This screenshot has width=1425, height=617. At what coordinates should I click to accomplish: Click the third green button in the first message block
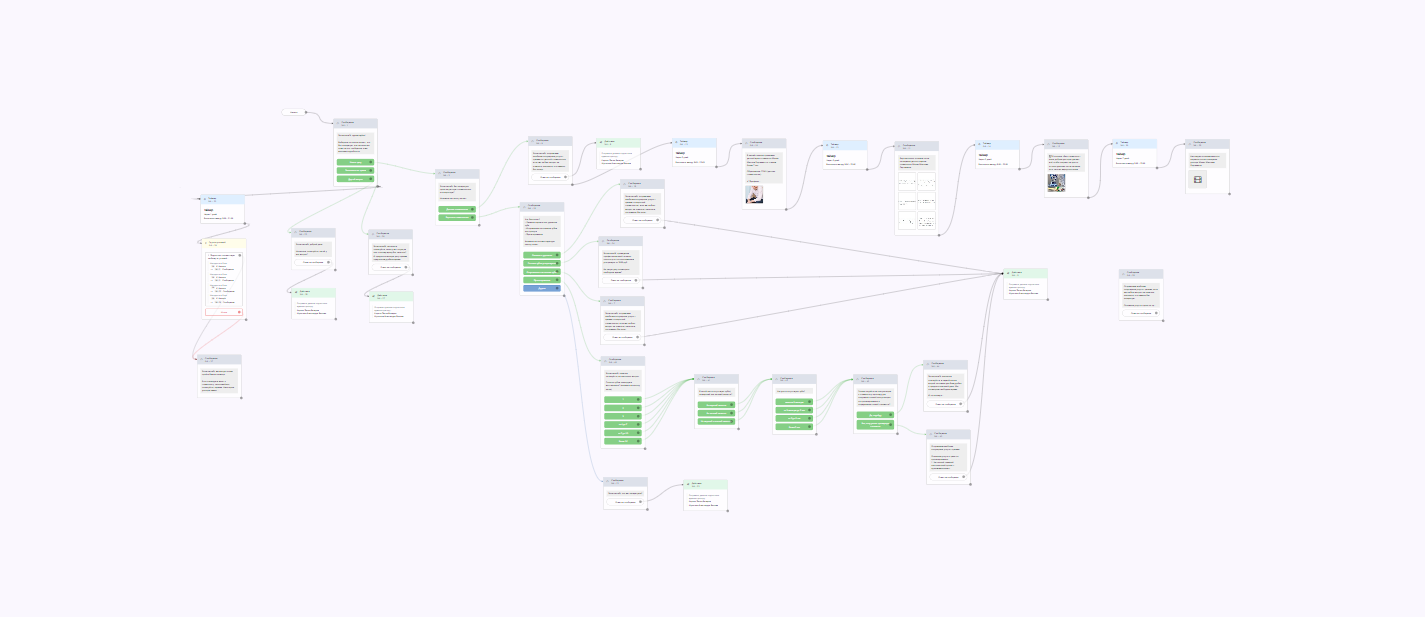coord(355,178)
